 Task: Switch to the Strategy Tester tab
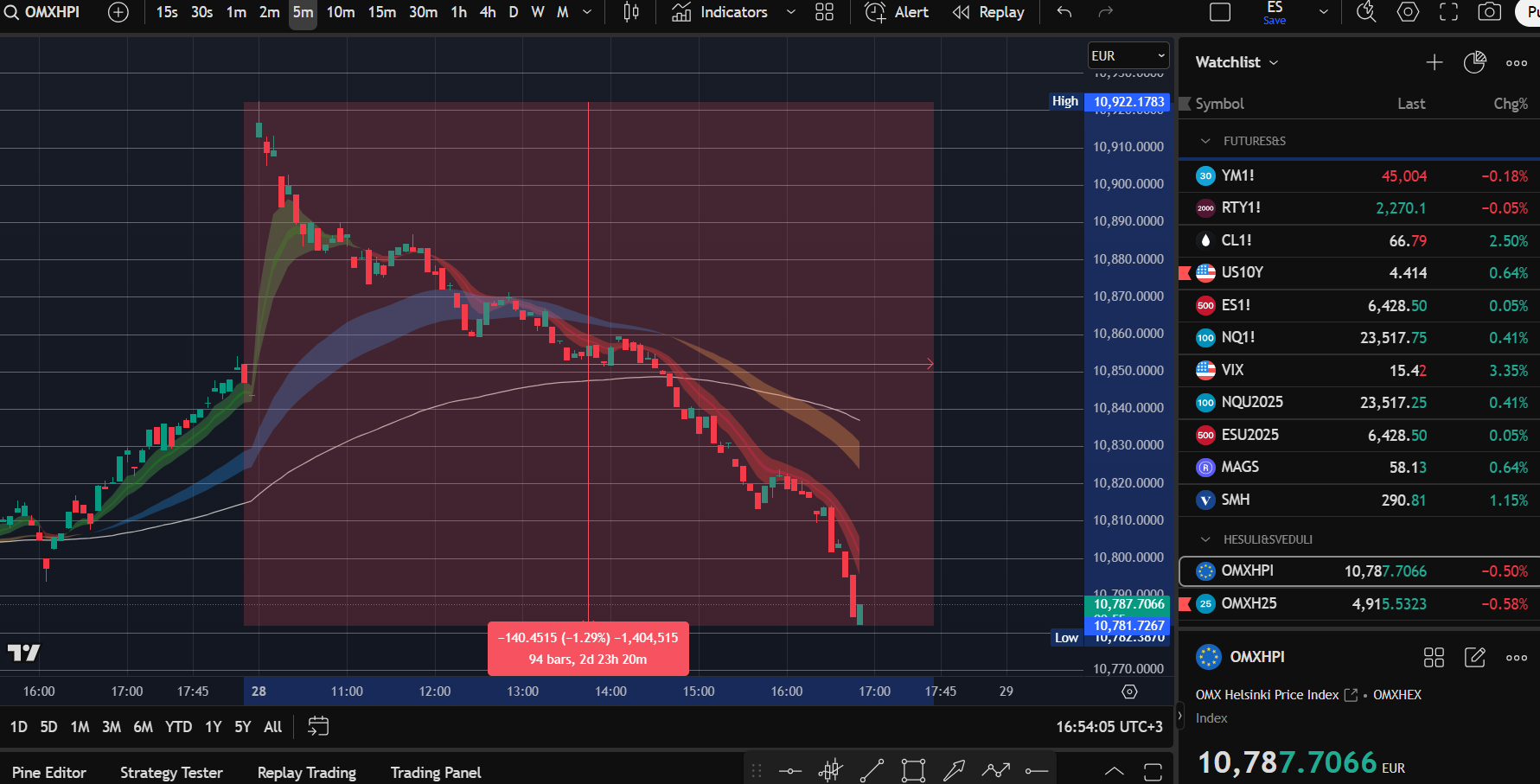pyautogui.click(x=171, y=772)
